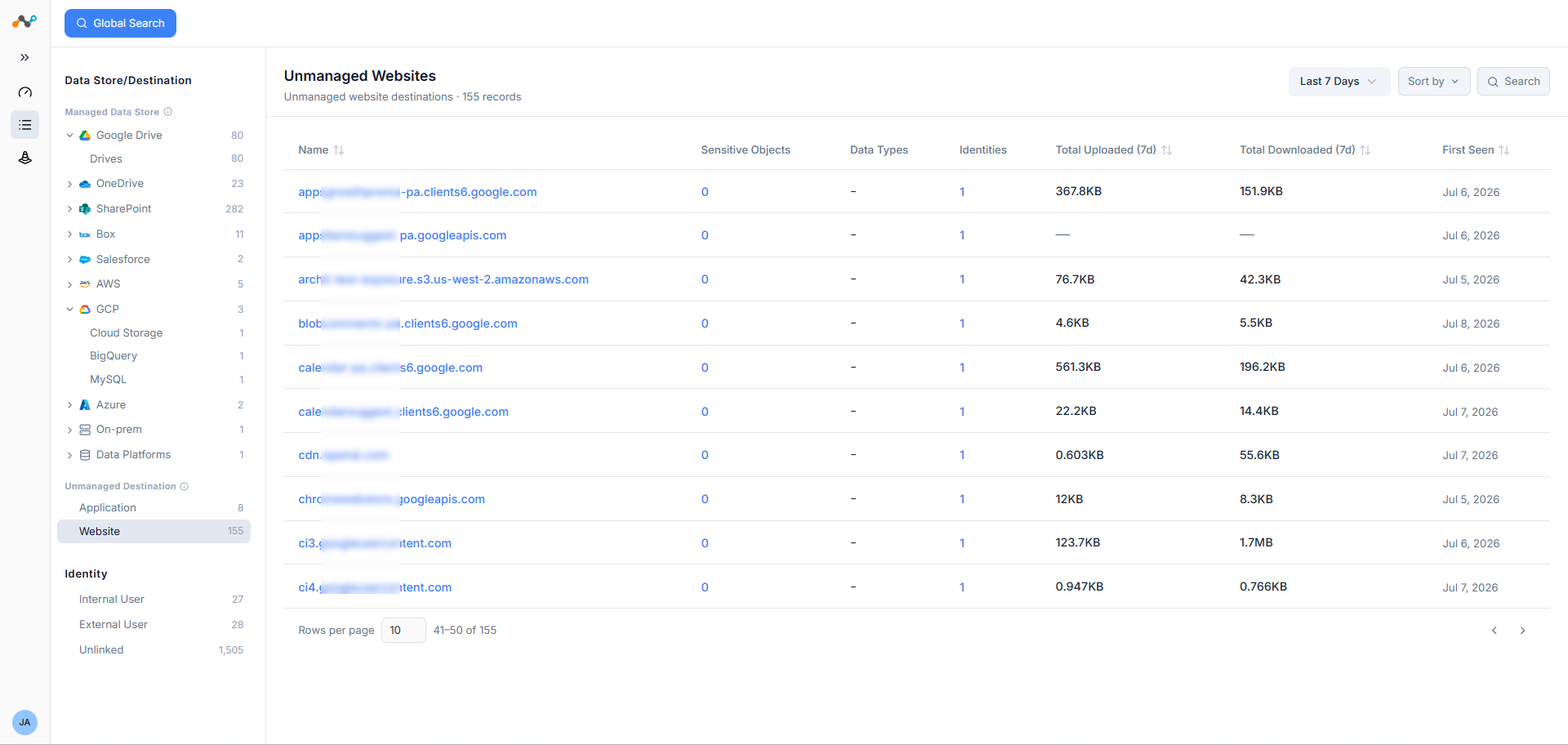1568x745 pixels.
Task: Click the 41–50 of 155 pagination text
Action: [x=465, y=631]
